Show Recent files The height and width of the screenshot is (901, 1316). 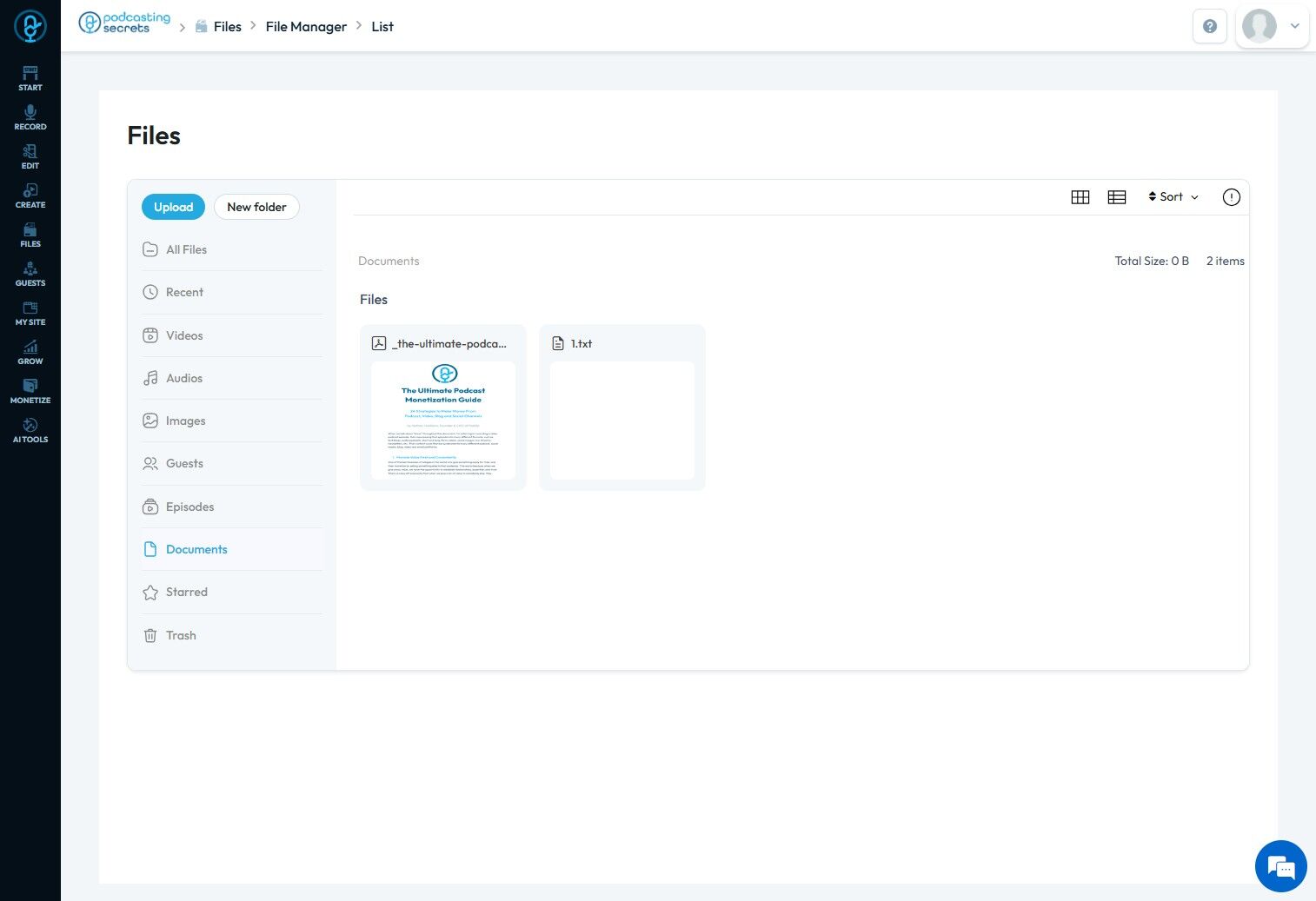click(232, 292)
